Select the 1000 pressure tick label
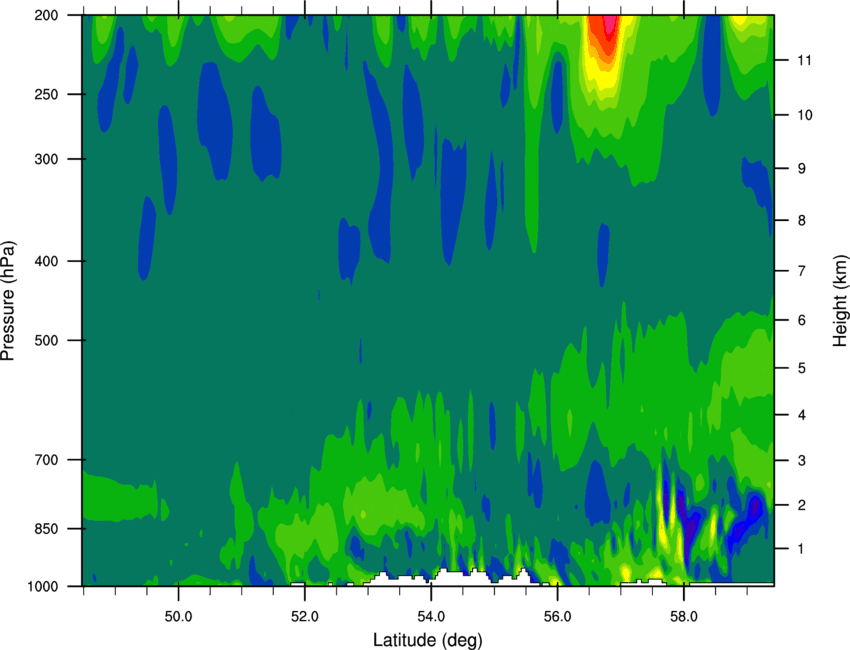The image size is (850, 650). coord(42,586)
